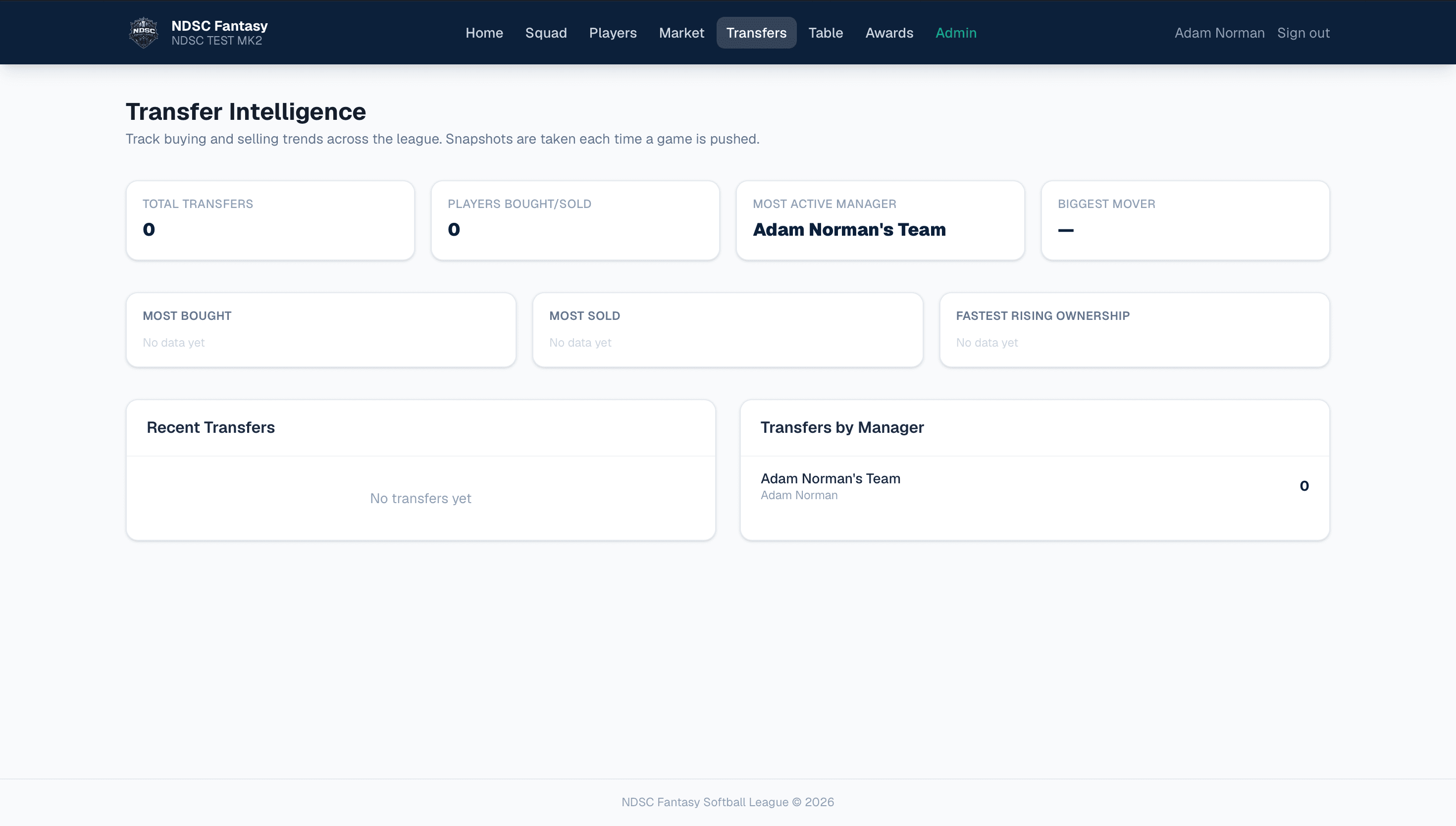The height and width of the screenshot is (826, 1456).
Task: Click the Recent Transfers panel heading
Action: 210,427
